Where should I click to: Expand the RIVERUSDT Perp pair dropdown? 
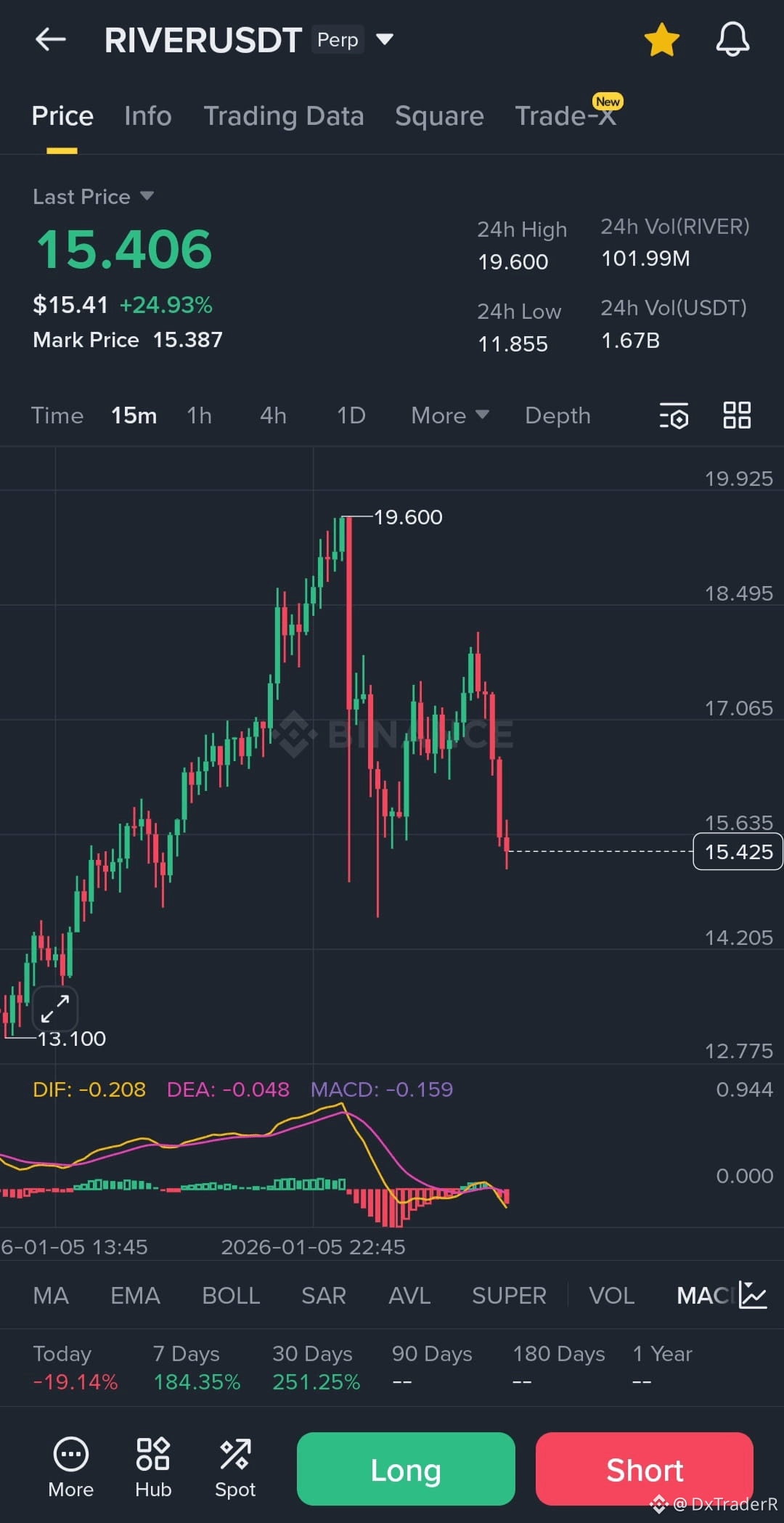click(385, 38)
